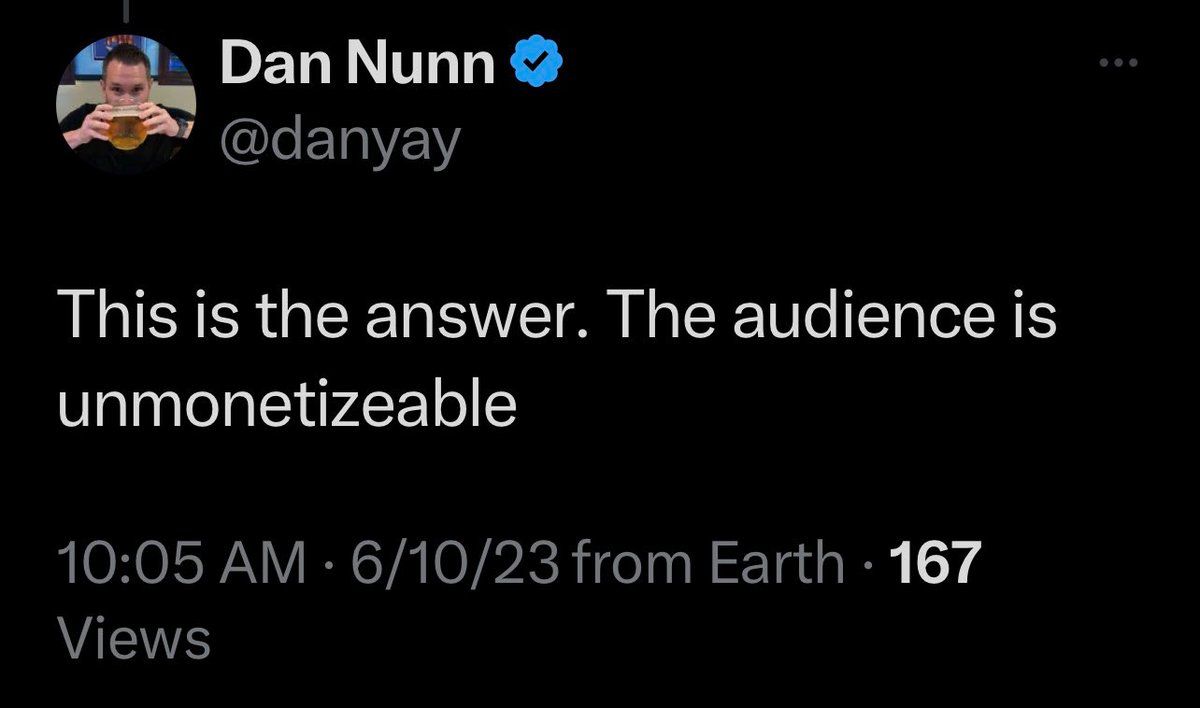Open the Views analytics label

click(x=134, y=637)
